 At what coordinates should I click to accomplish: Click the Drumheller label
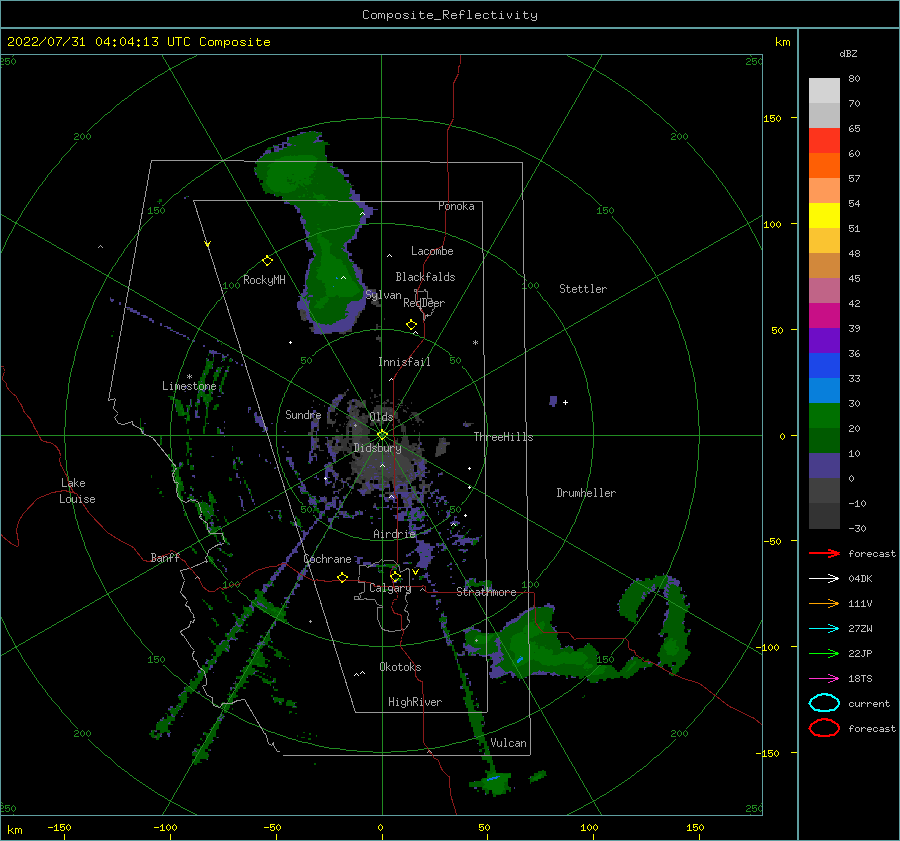click(586, 493)
